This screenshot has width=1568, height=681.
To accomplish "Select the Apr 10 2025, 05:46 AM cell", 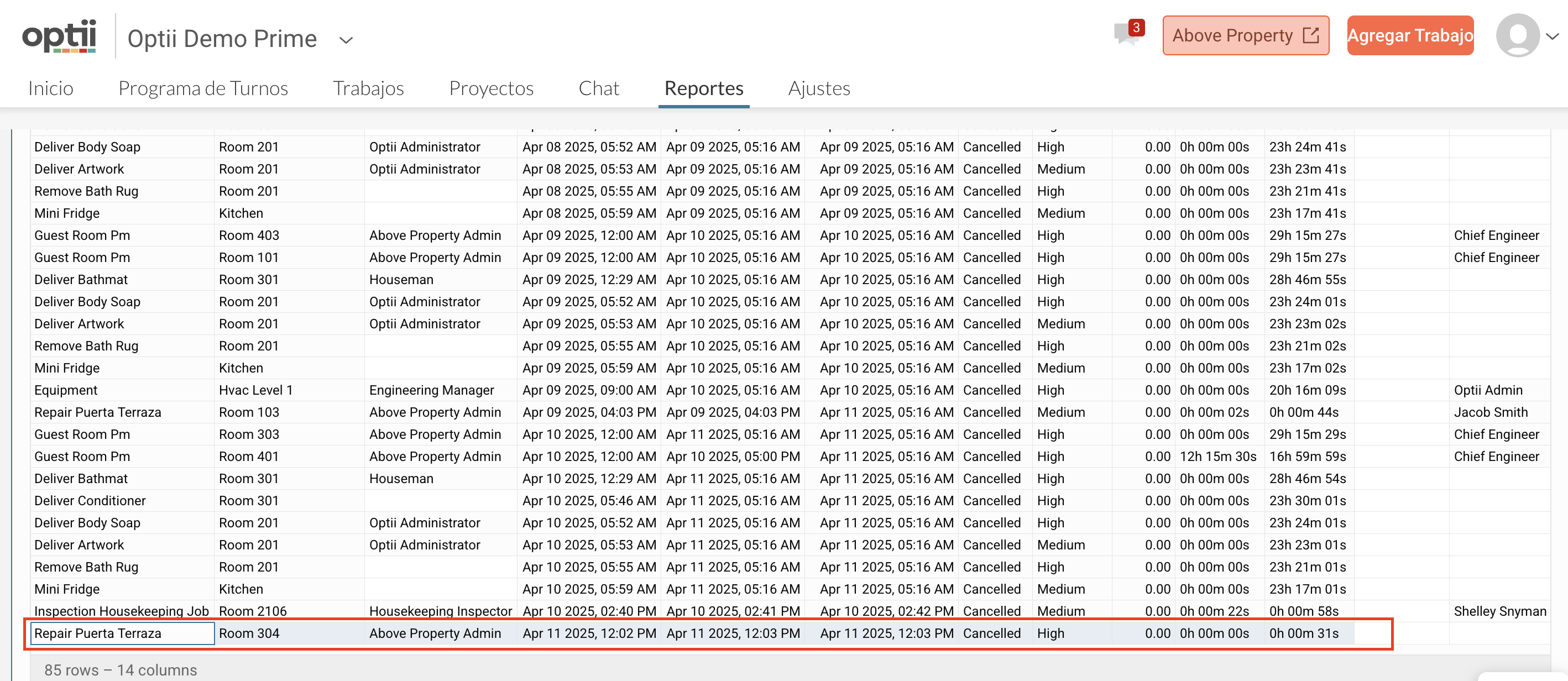I will 589,500.
